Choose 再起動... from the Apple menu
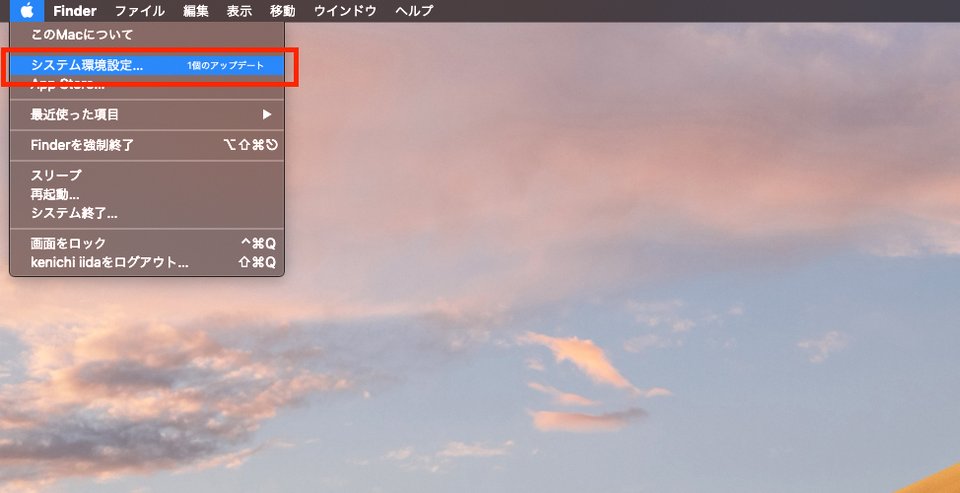The image size is (960, 493). (x=147, y=194)
